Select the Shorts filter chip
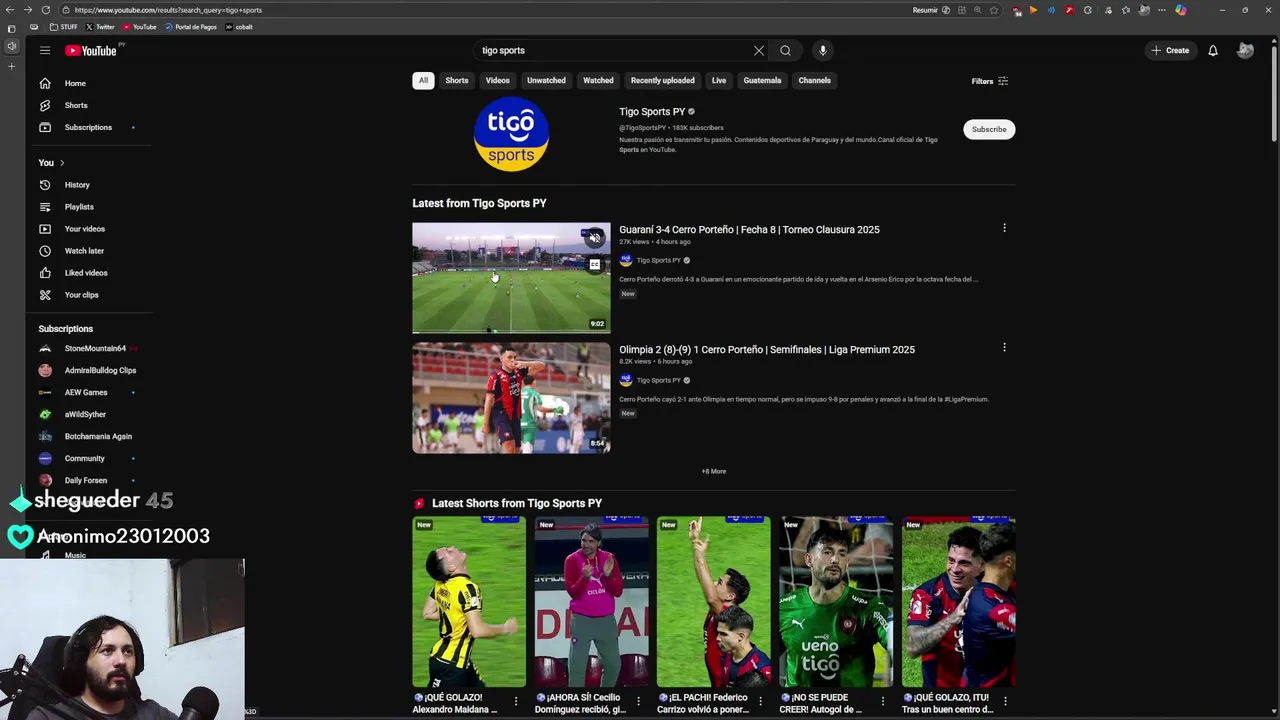 click(x=457, y=80)
